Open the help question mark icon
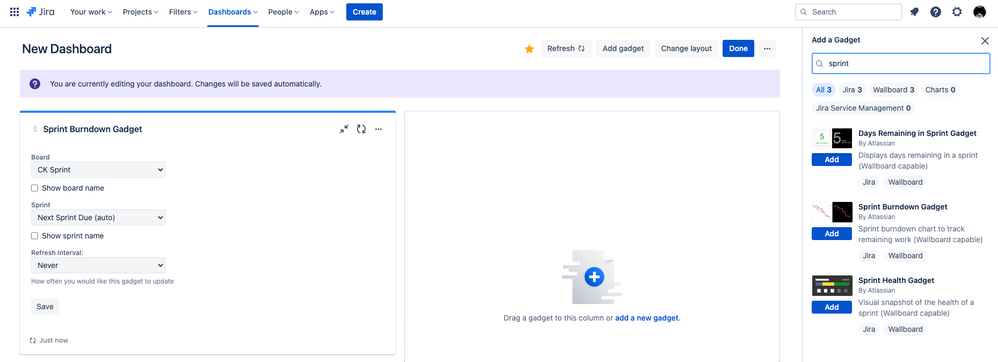This screenshot has height=362, width=998. (x=935, y=12)
